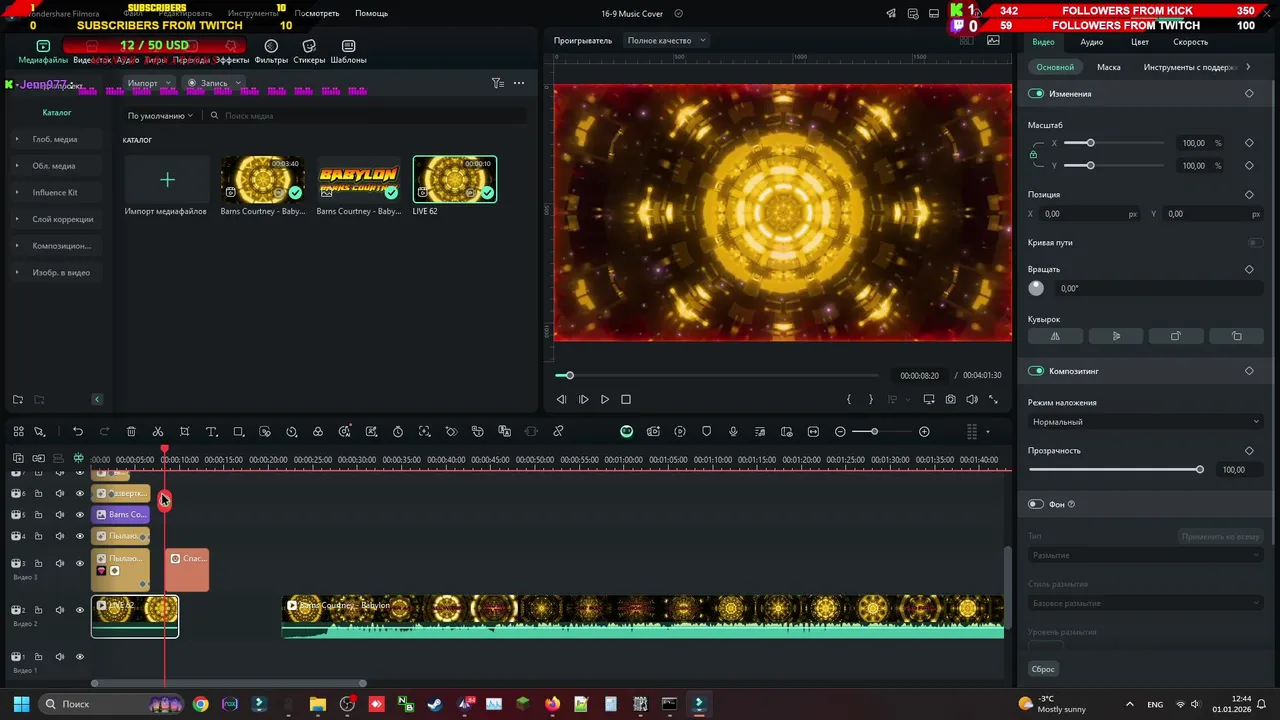
Task: Toggle the scale aspect ratio lock
Action: pos(1033,154)
